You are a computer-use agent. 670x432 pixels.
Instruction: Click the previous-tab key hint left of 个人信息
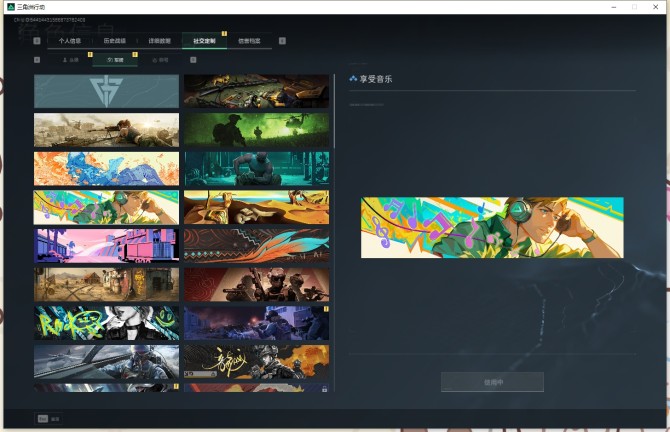pyautogui.click(x=37, y=41)
